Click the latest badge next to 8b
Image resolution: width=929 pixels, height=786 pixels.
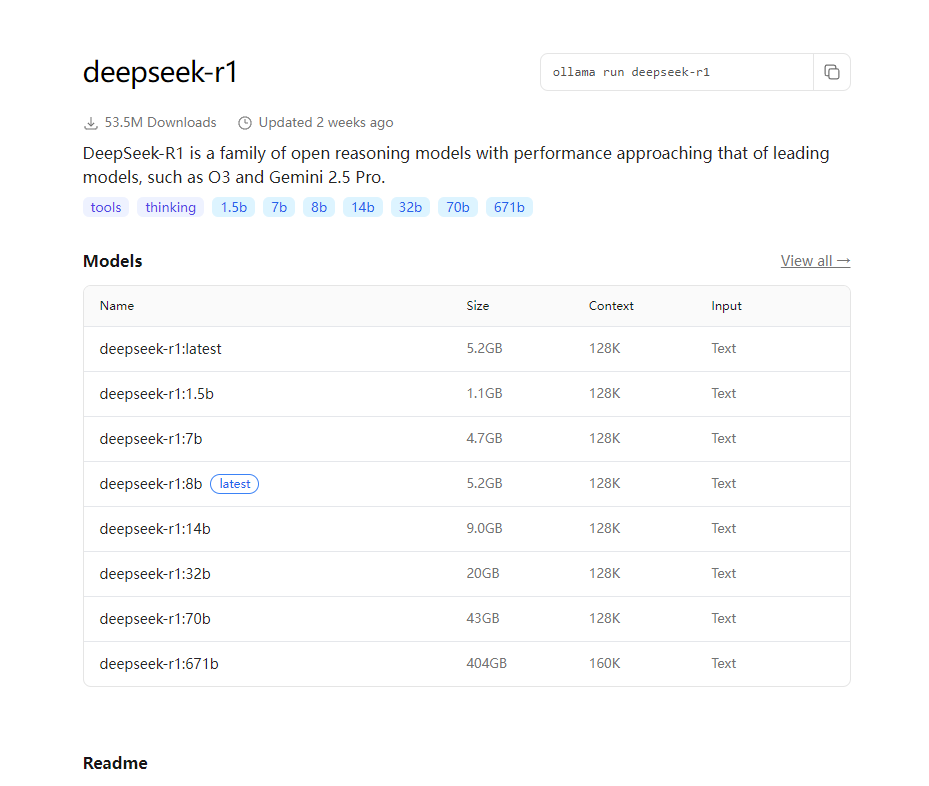point(235,484)
